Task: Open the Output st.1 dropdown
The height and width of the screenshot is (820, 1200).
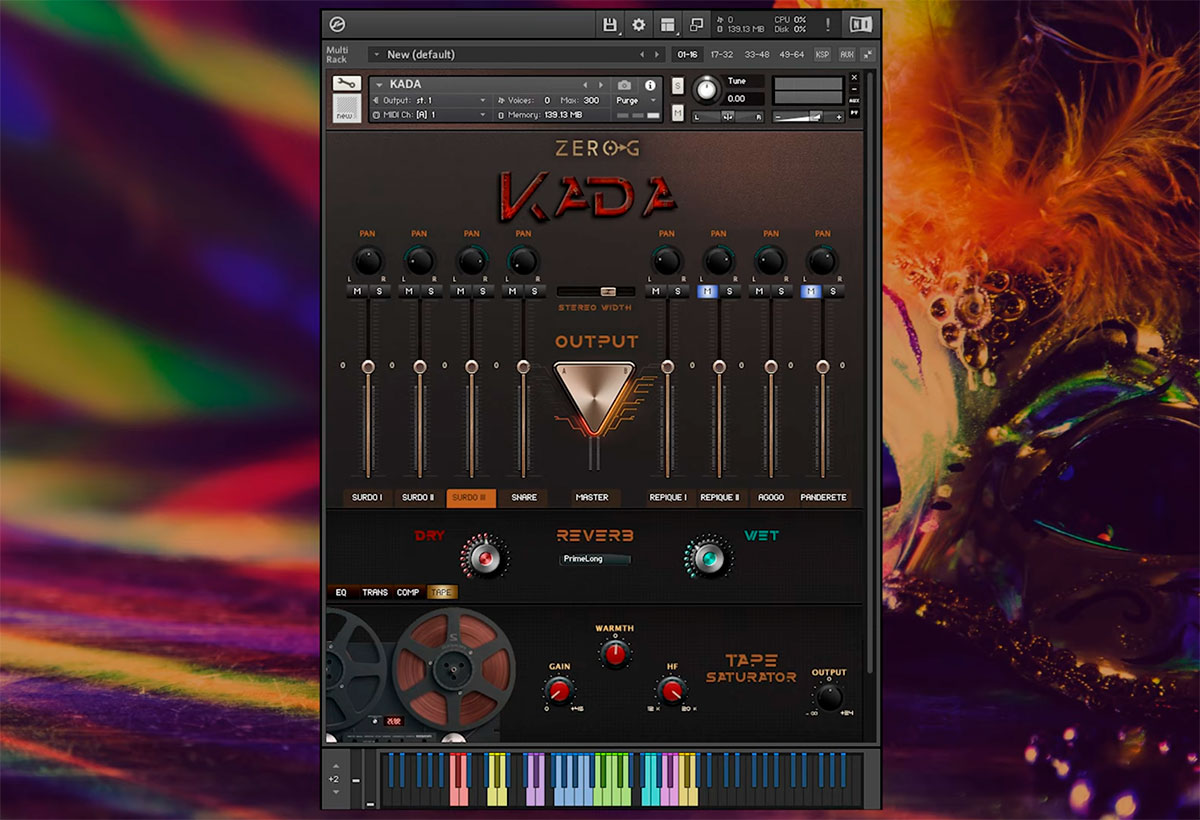Action: [x=430, y=100]
